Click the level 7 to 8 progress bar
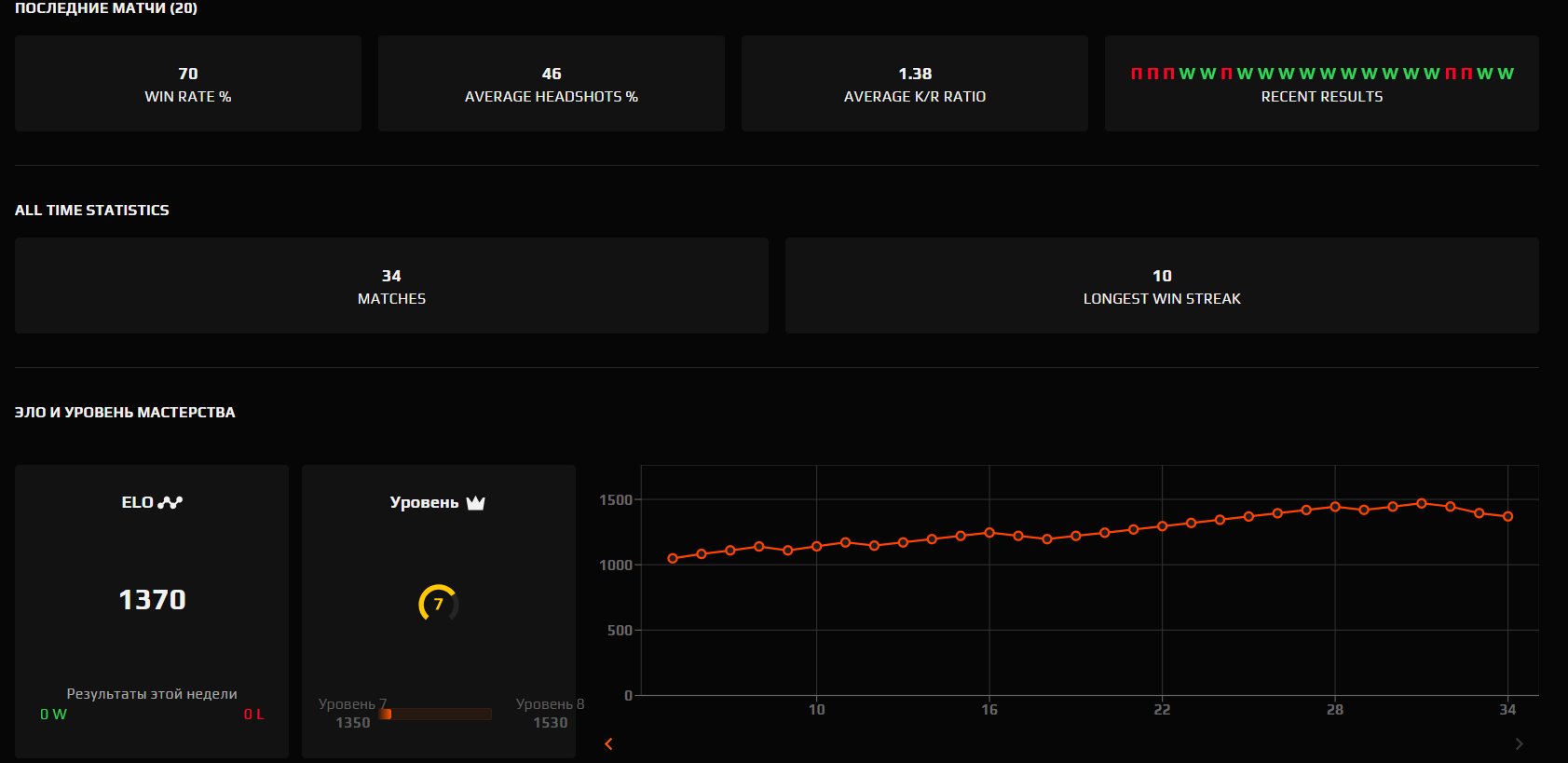The height and width of the screenshot is (763, 1568). 435,714
